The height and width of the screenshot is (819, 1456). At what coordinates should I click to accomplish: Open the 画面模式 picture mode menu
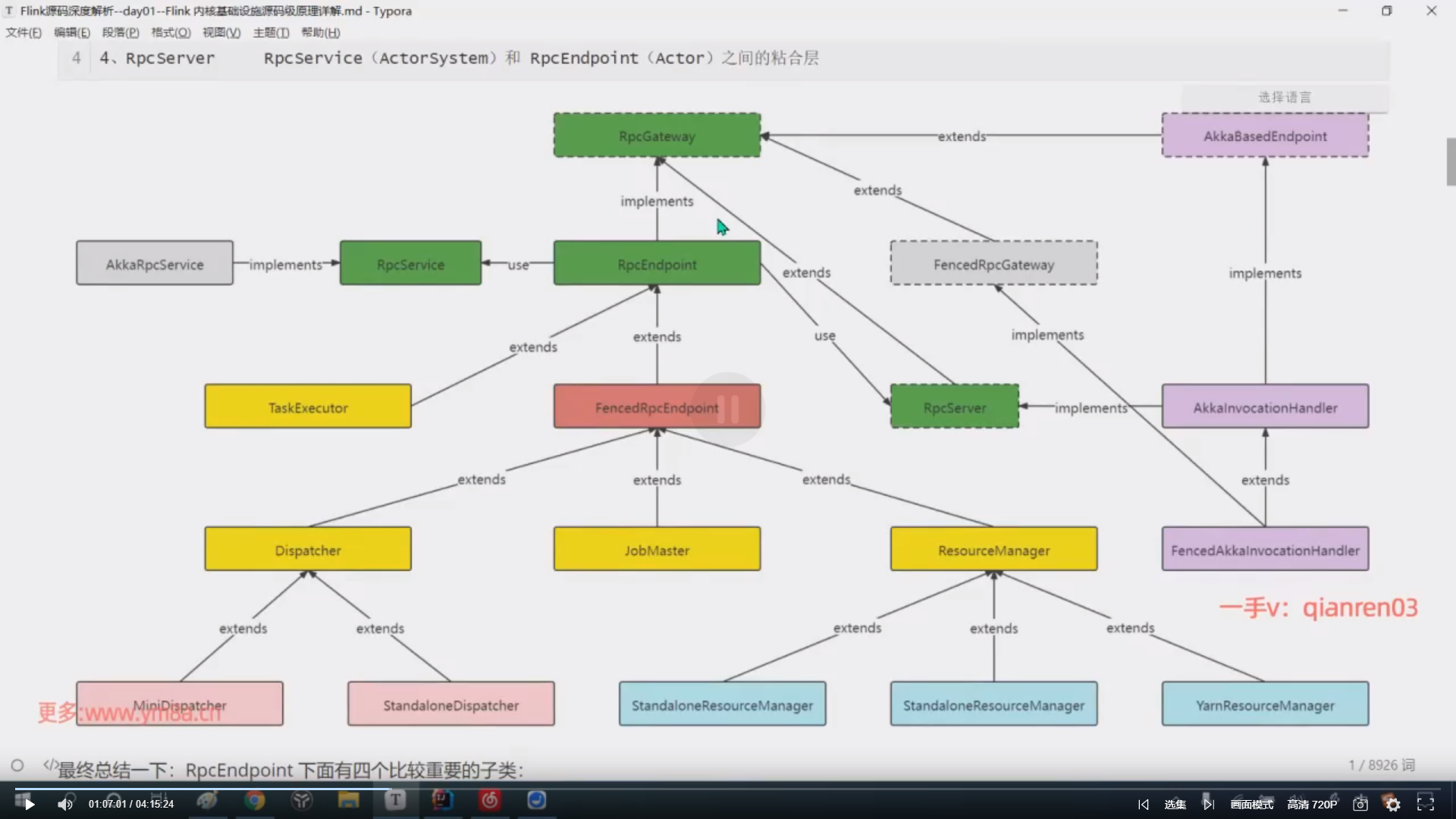[1252, 804]
